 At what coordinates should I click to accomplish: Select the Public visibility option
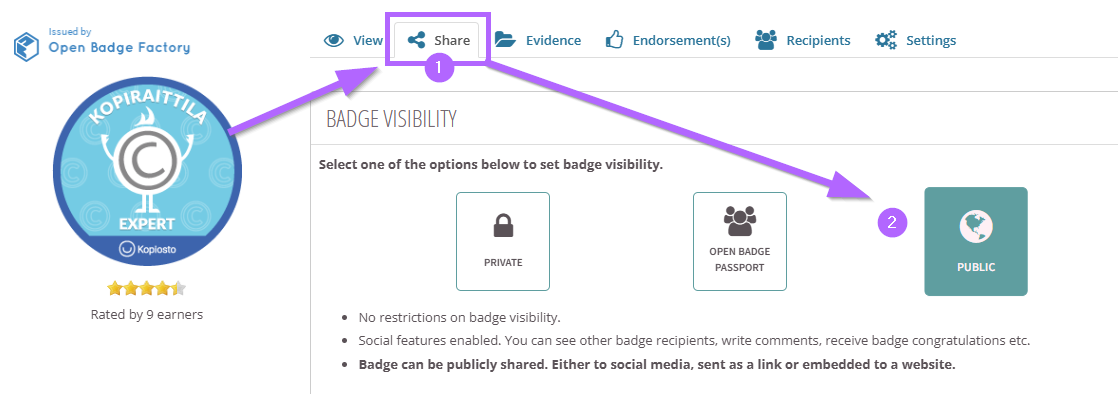coord(975,242)
